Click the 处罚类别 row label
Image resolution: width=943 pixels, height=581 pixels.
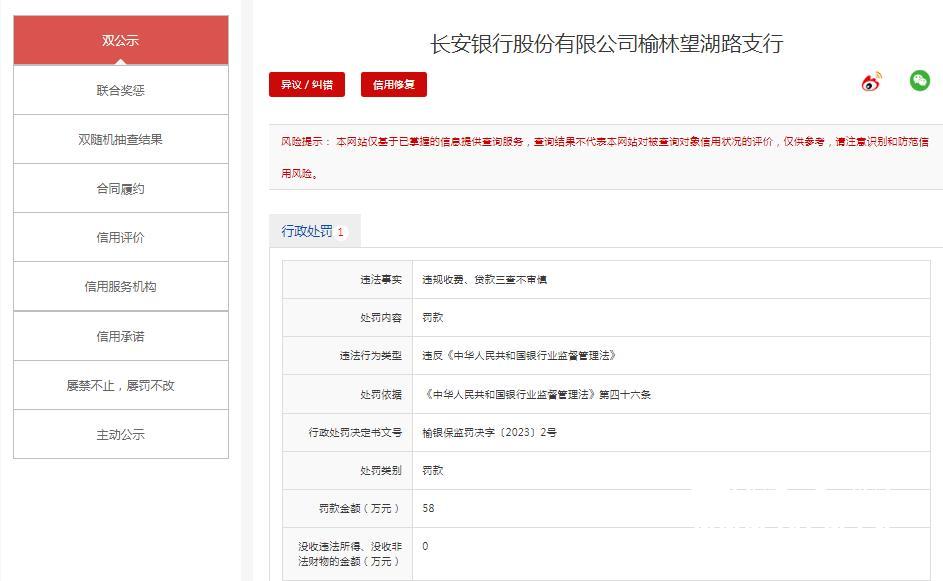tap(381, 470)
